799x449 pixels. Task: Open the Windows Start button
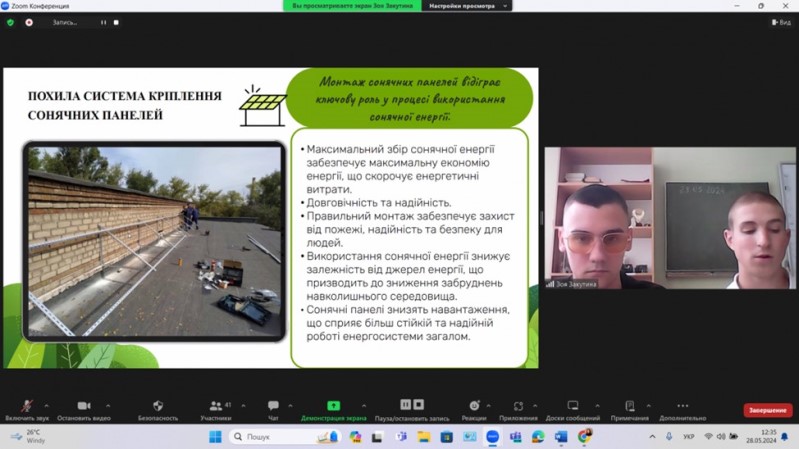pyautogui.click(x=216, y=437)
